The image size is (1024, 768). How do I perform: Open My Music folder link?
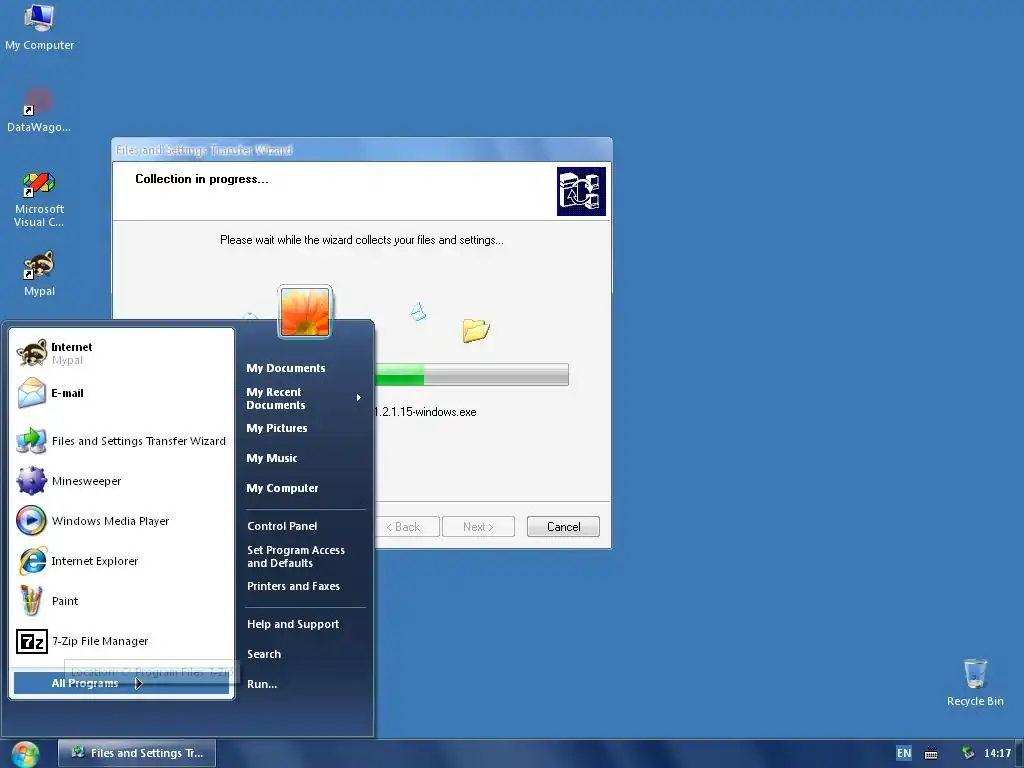[272, 458]
